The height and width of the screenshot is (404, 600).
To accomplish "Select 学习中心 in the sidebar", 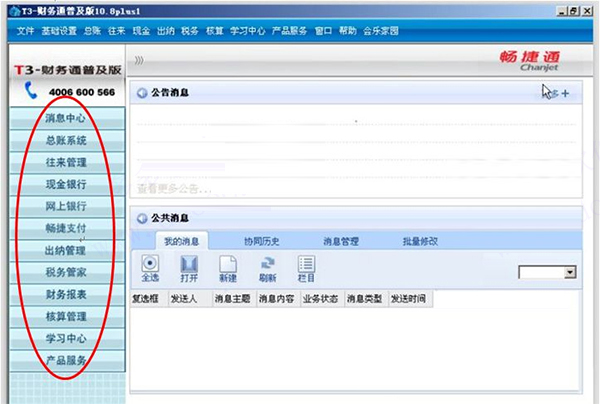I will 67,339.
